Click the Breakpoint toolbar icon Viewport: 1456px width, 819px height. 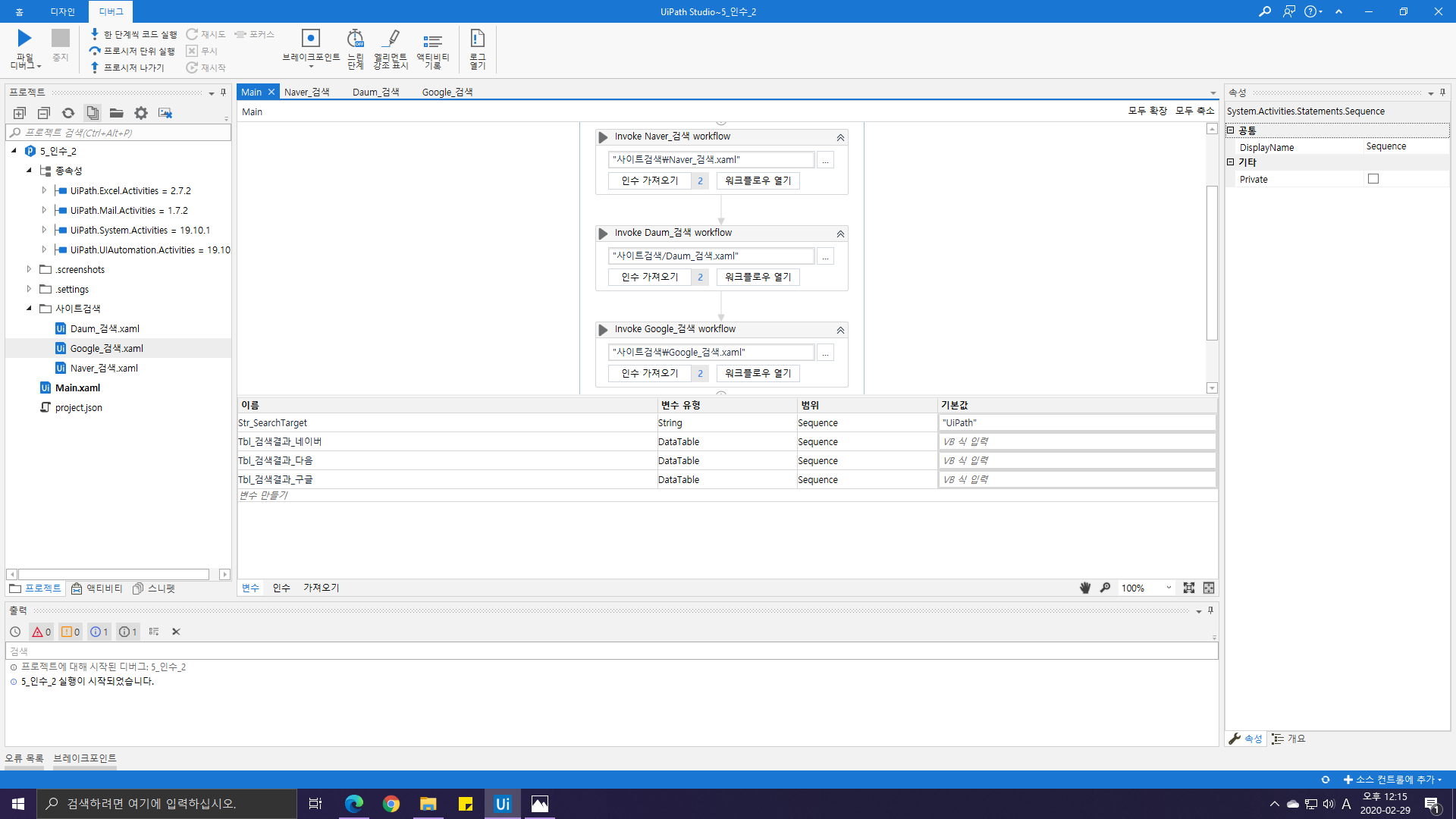point(310,39)
